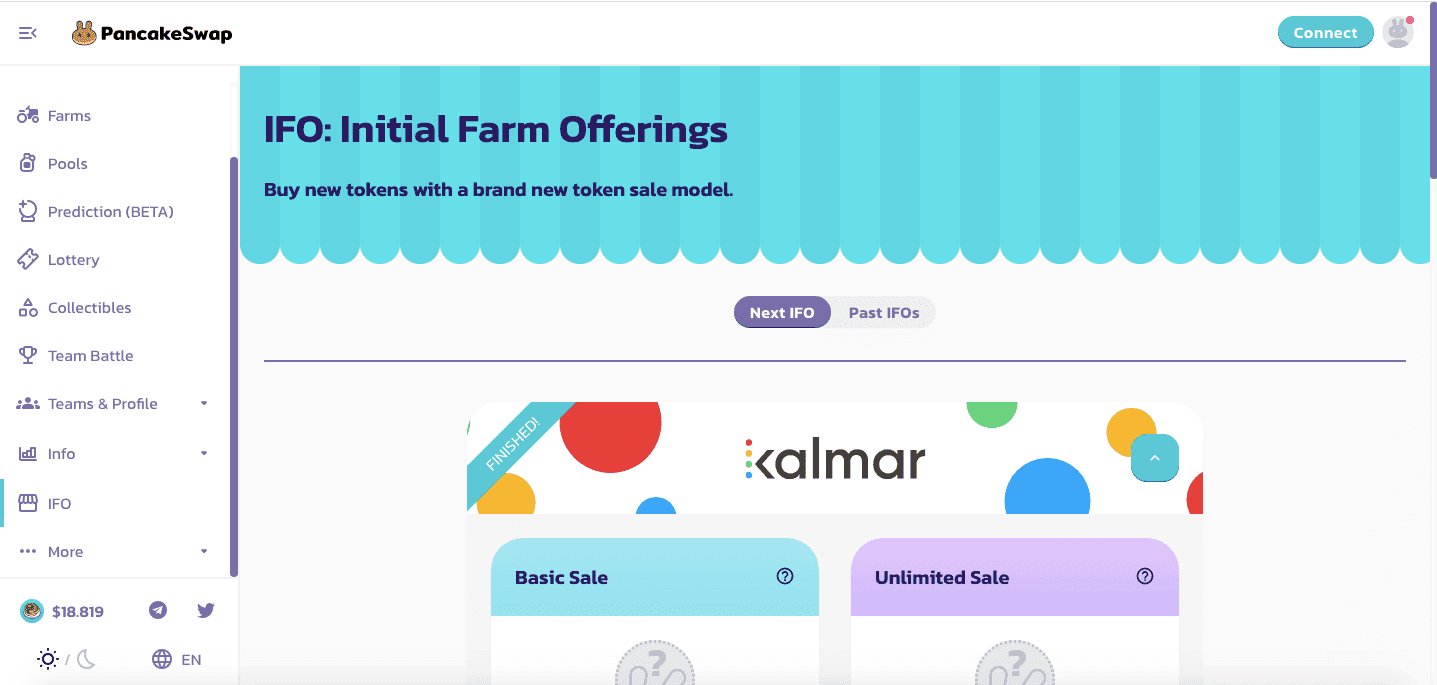1437x685 pixels.
Task: Click the CAKE price token icon
Action: pyautogui.click(x=32, y=611)
